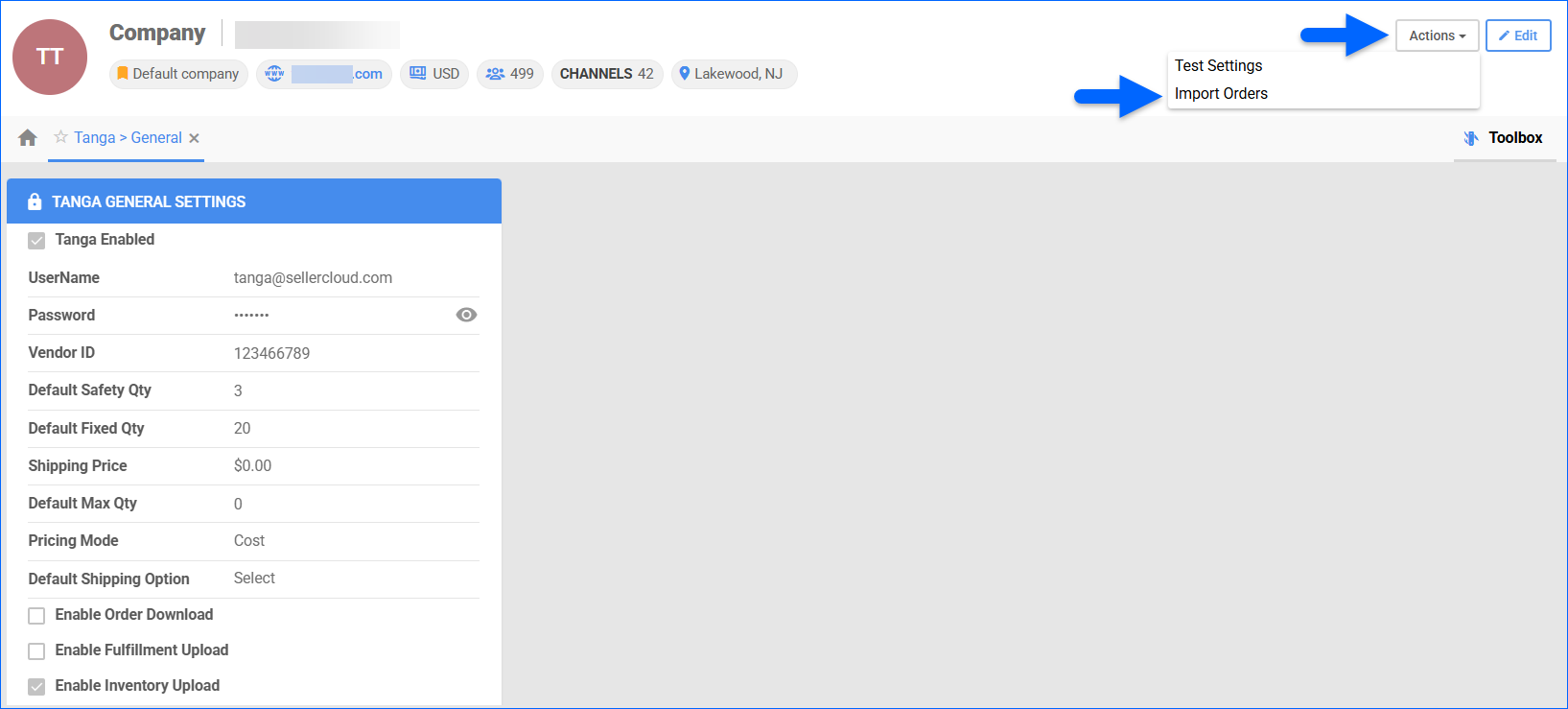Click the TT company avatar
The width and height of the screenshot is (1568, 709).
pos(50,58)
